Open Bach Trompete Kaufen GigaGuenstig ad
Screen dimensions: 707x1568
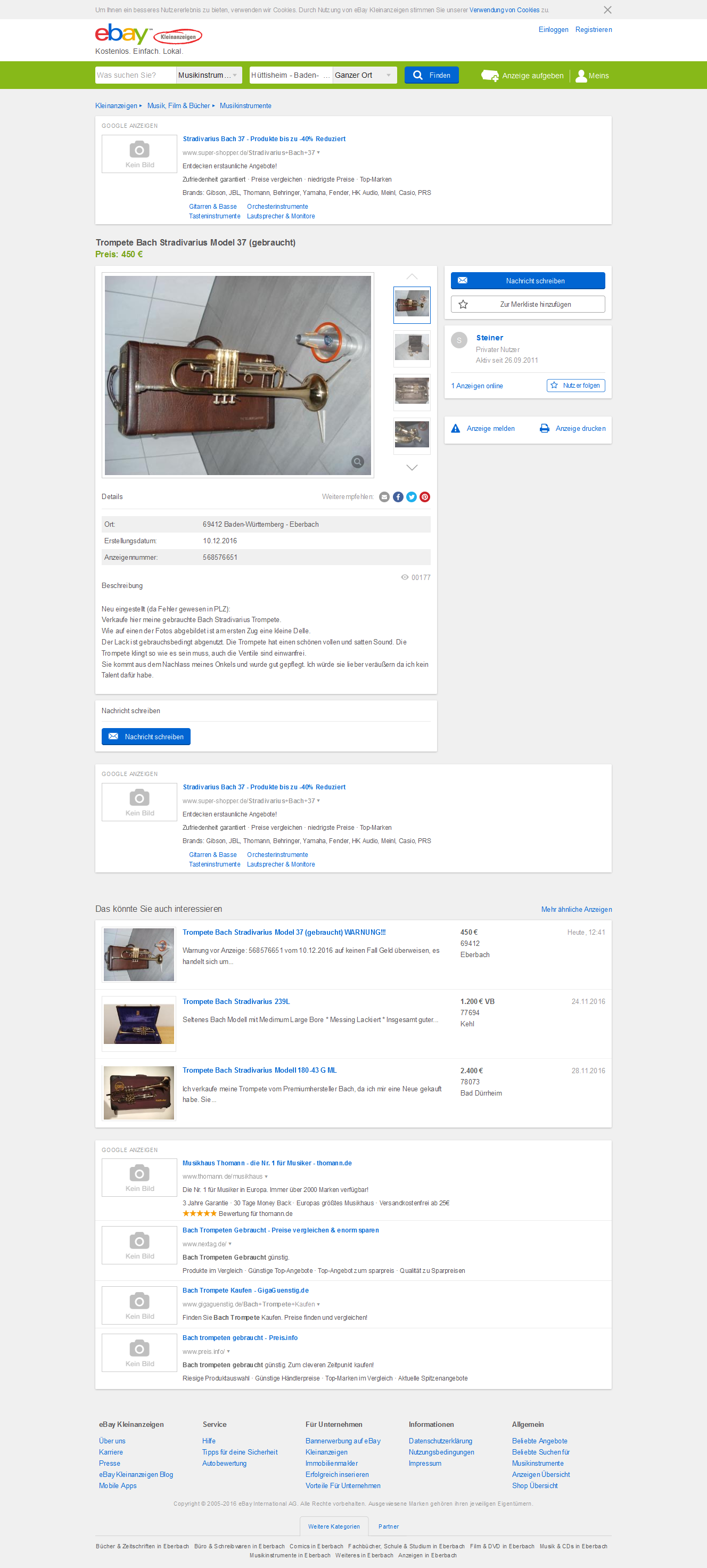click(x=245, y=1291)
